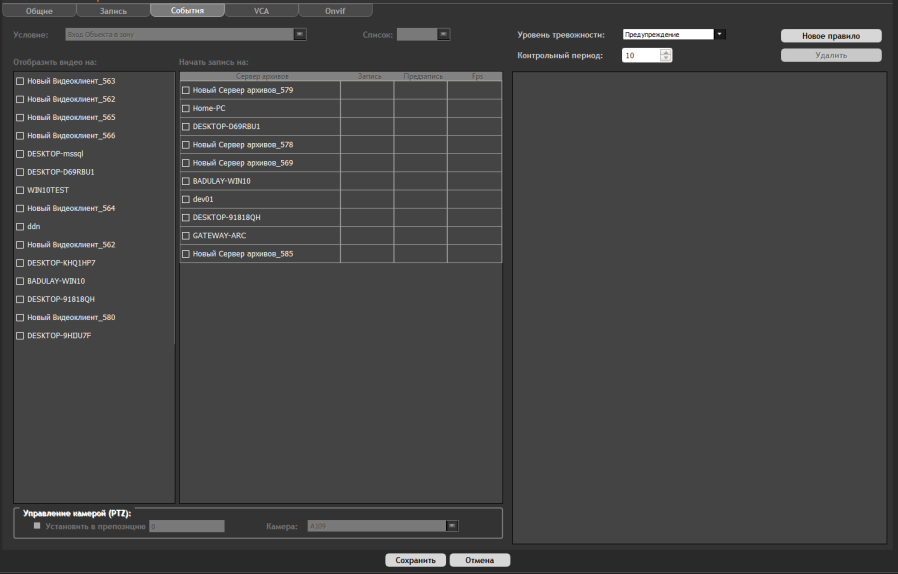898x574 pixels.
Task: Enable the DESKTOP-mssql video client checkbox
Action: (20, 154)
